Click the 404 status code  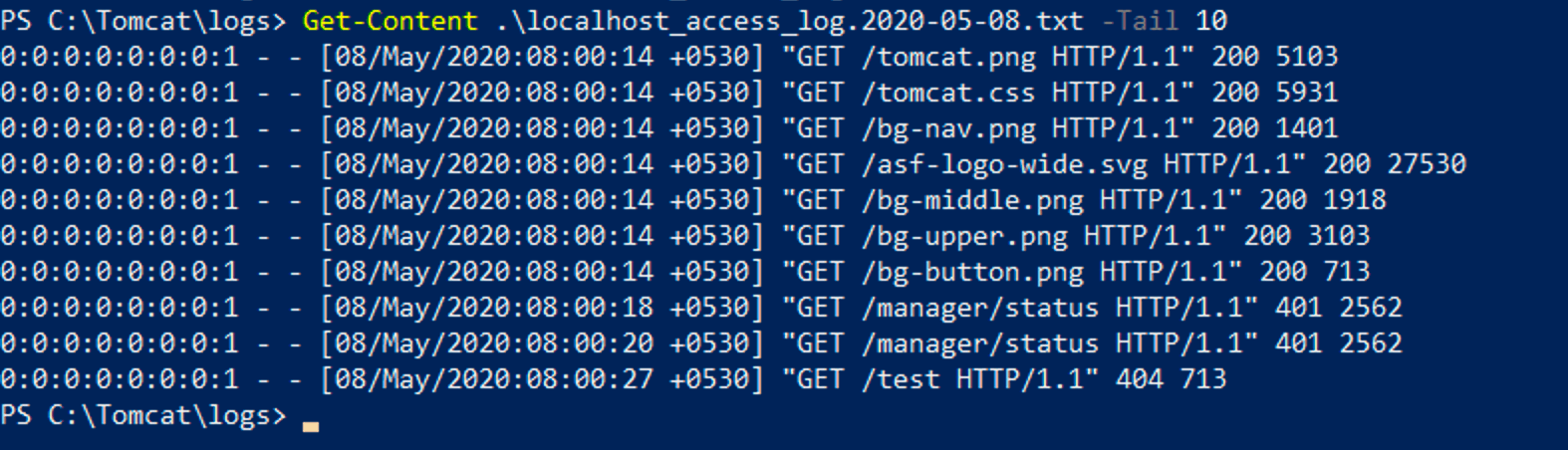[1140, 379]
